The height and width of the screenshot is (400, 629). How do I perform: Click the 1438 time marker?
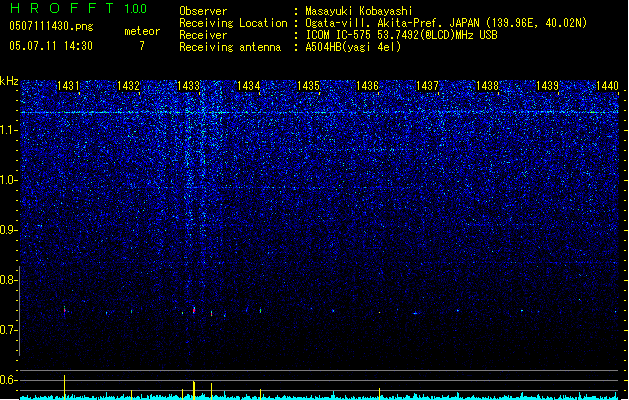487,86
